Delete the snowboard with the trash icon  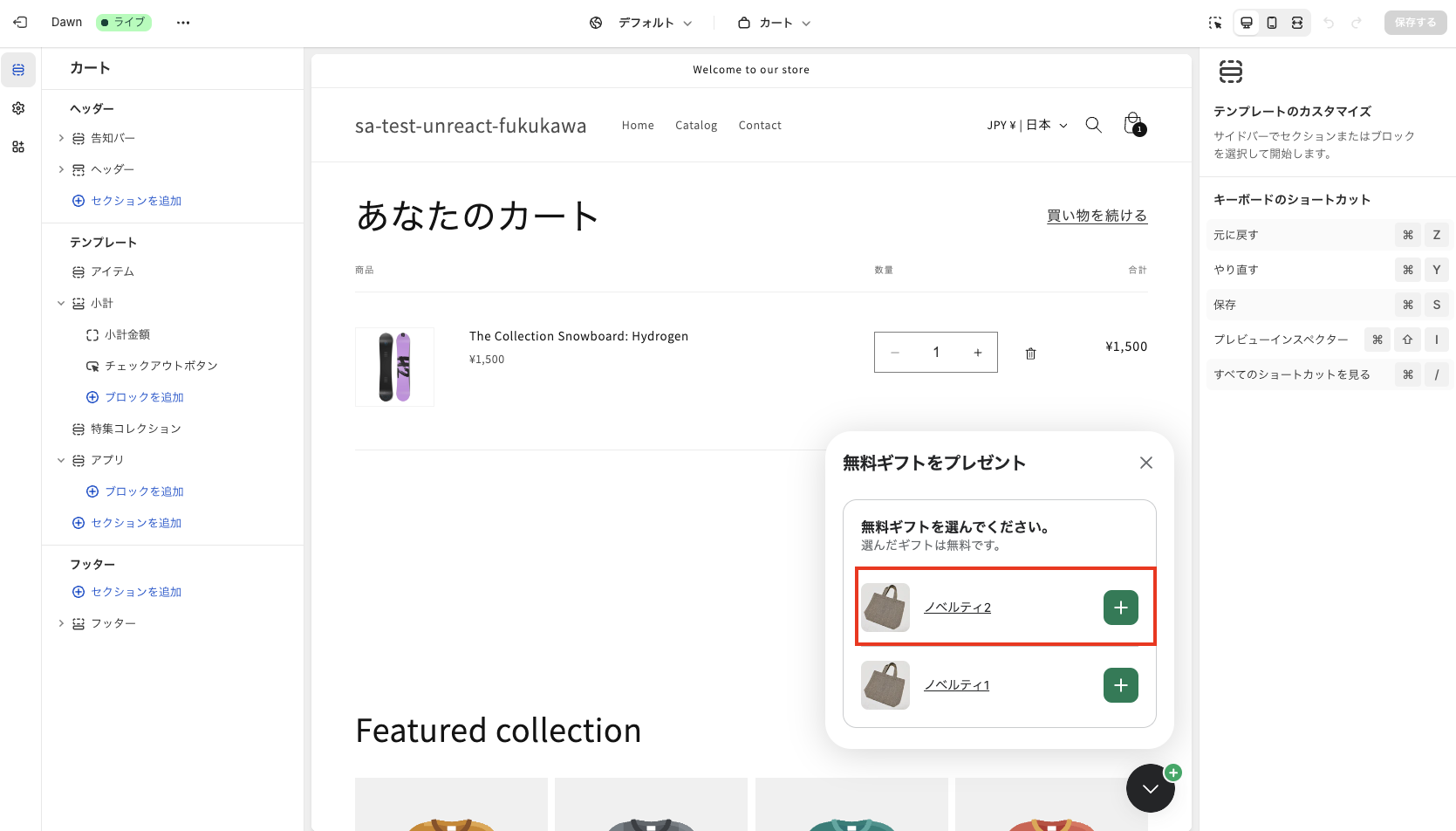(1030, 352)
